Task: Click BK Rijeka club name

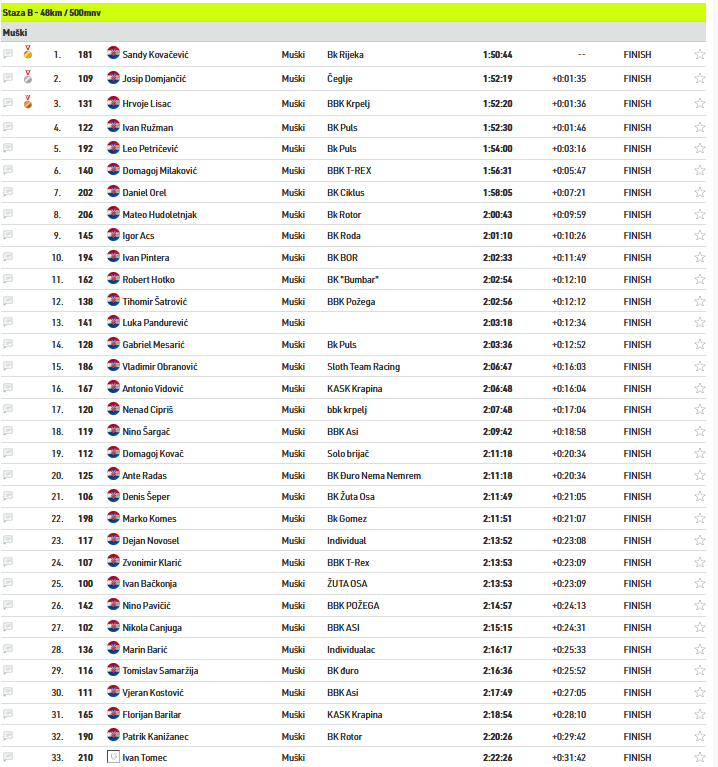Action: (346, 55)
